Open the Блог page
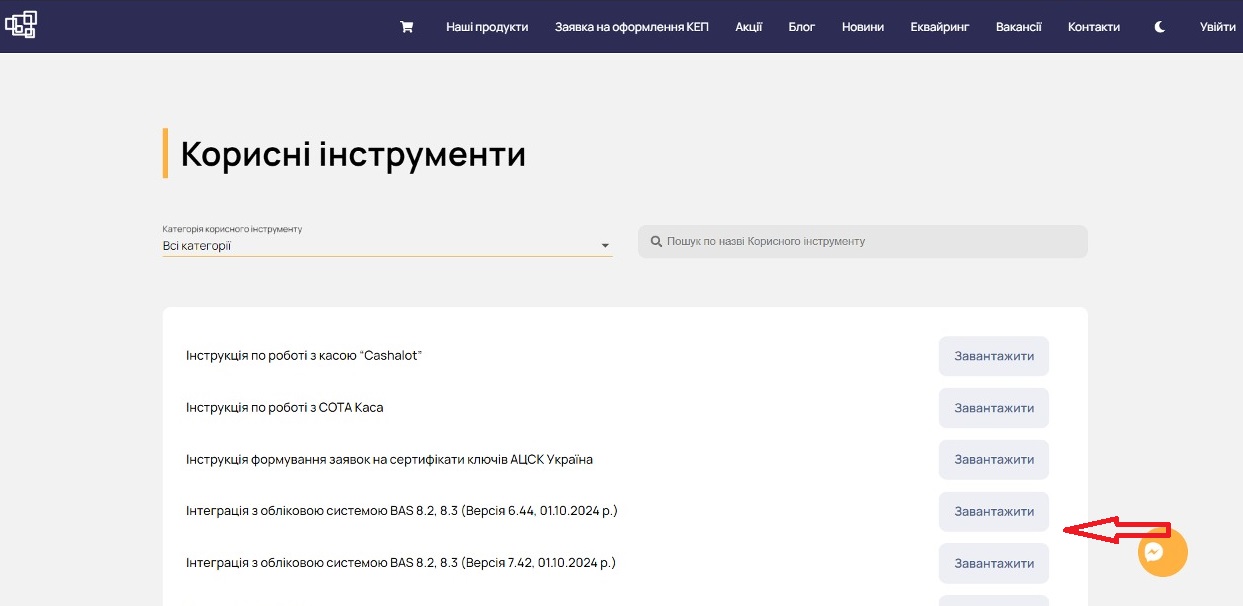The height and width of the screenshot is (606, 1243). 802,27
